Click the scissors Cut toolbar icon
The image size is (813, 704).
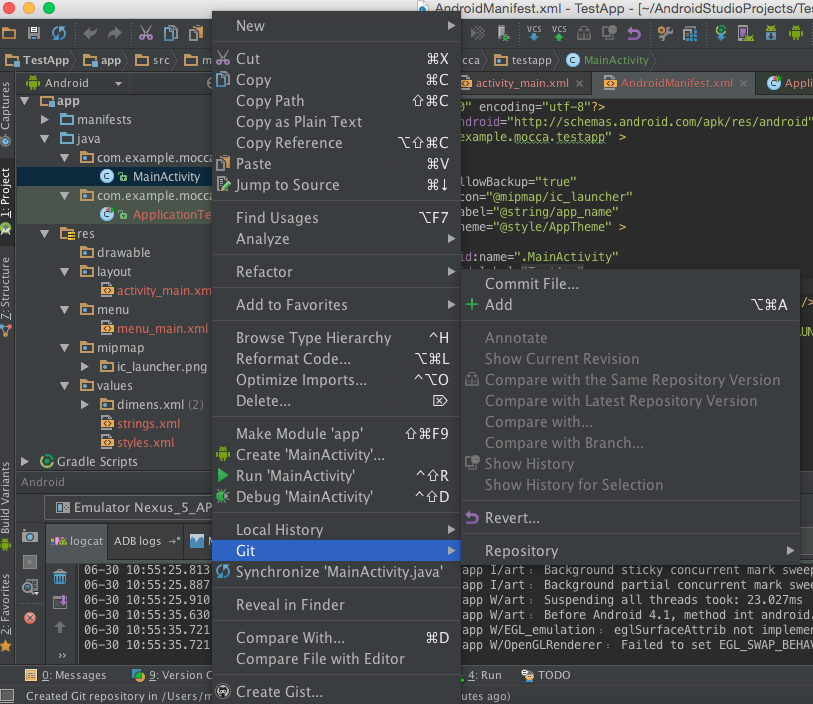point(146,34)
